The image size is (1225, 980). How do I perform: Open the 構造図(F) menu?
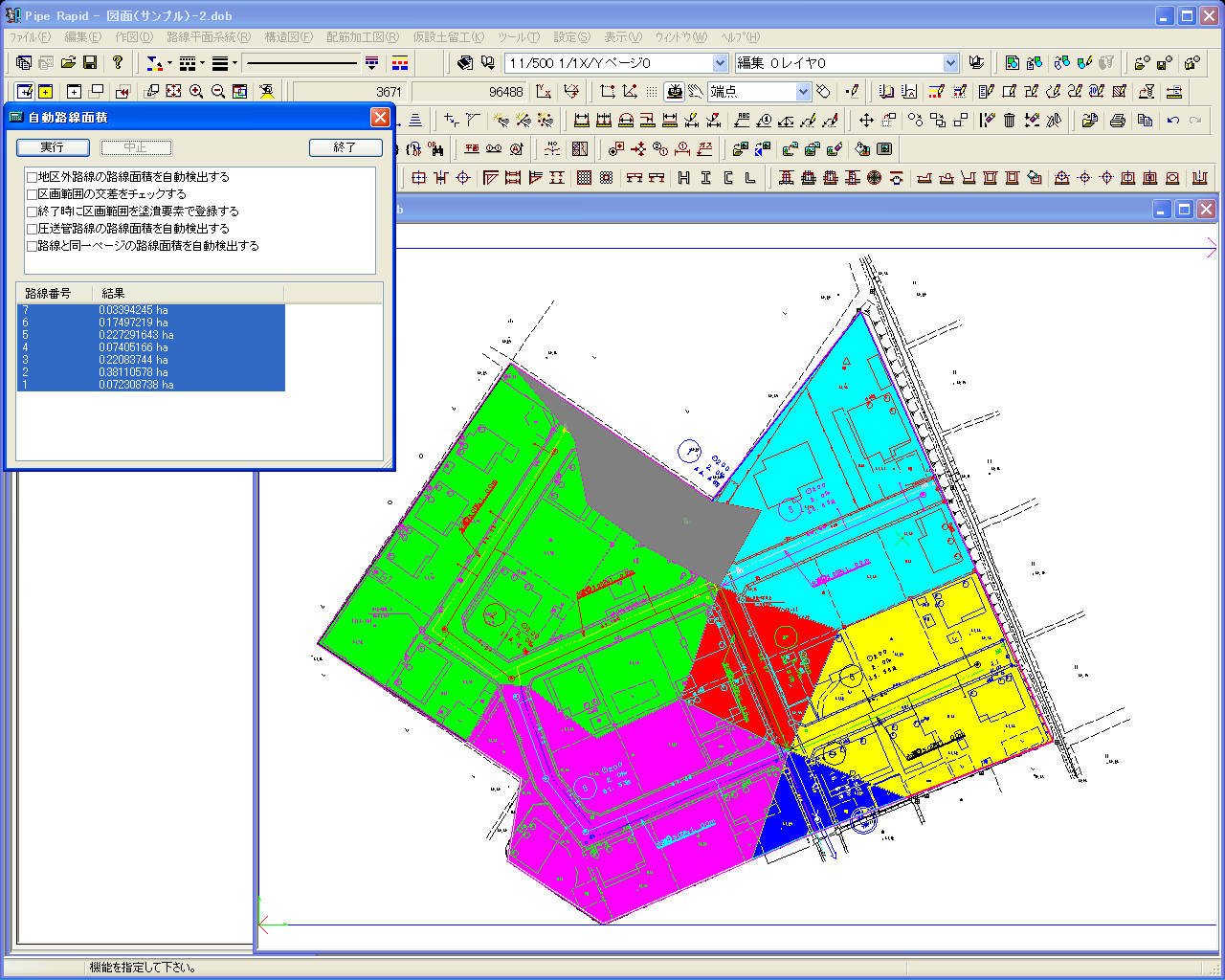pos(288,37)
